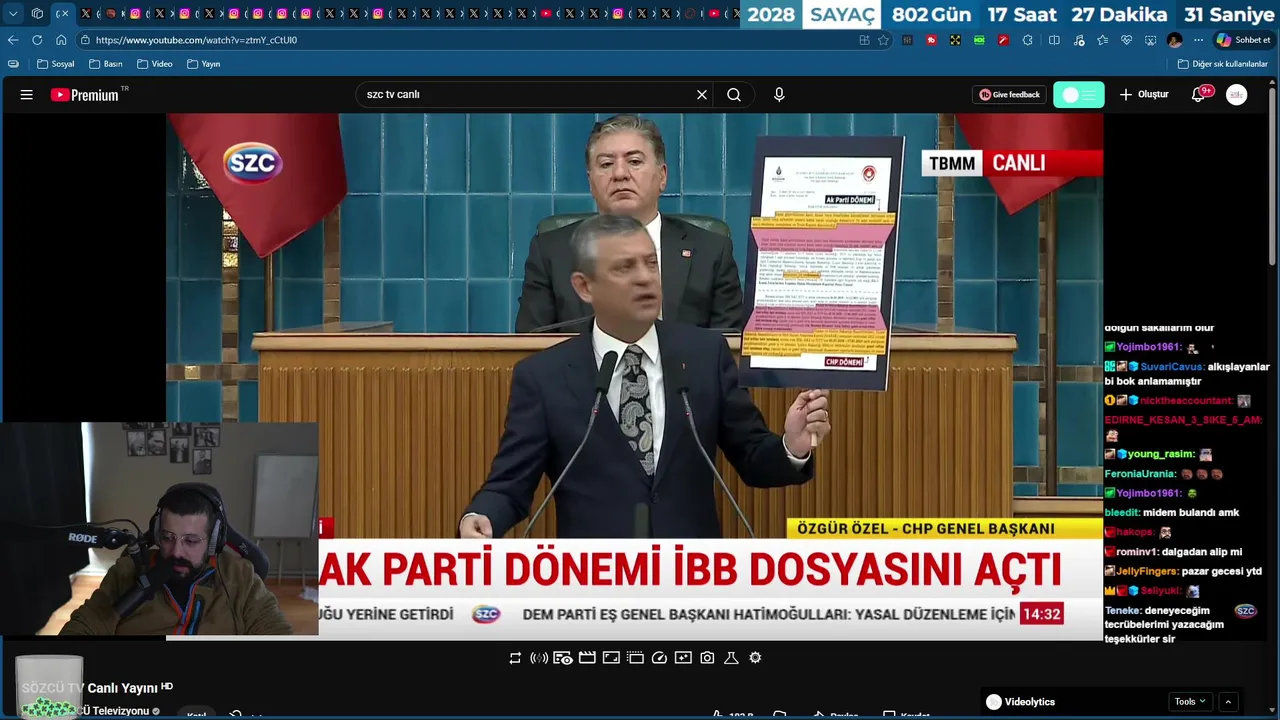
Task: Open the green HD extension icon
Action: [x=979, y=40]
